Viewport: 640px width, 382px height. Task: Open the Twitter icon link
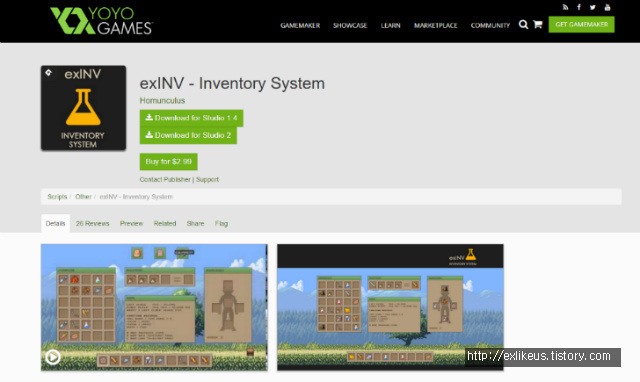pos(593,7)
